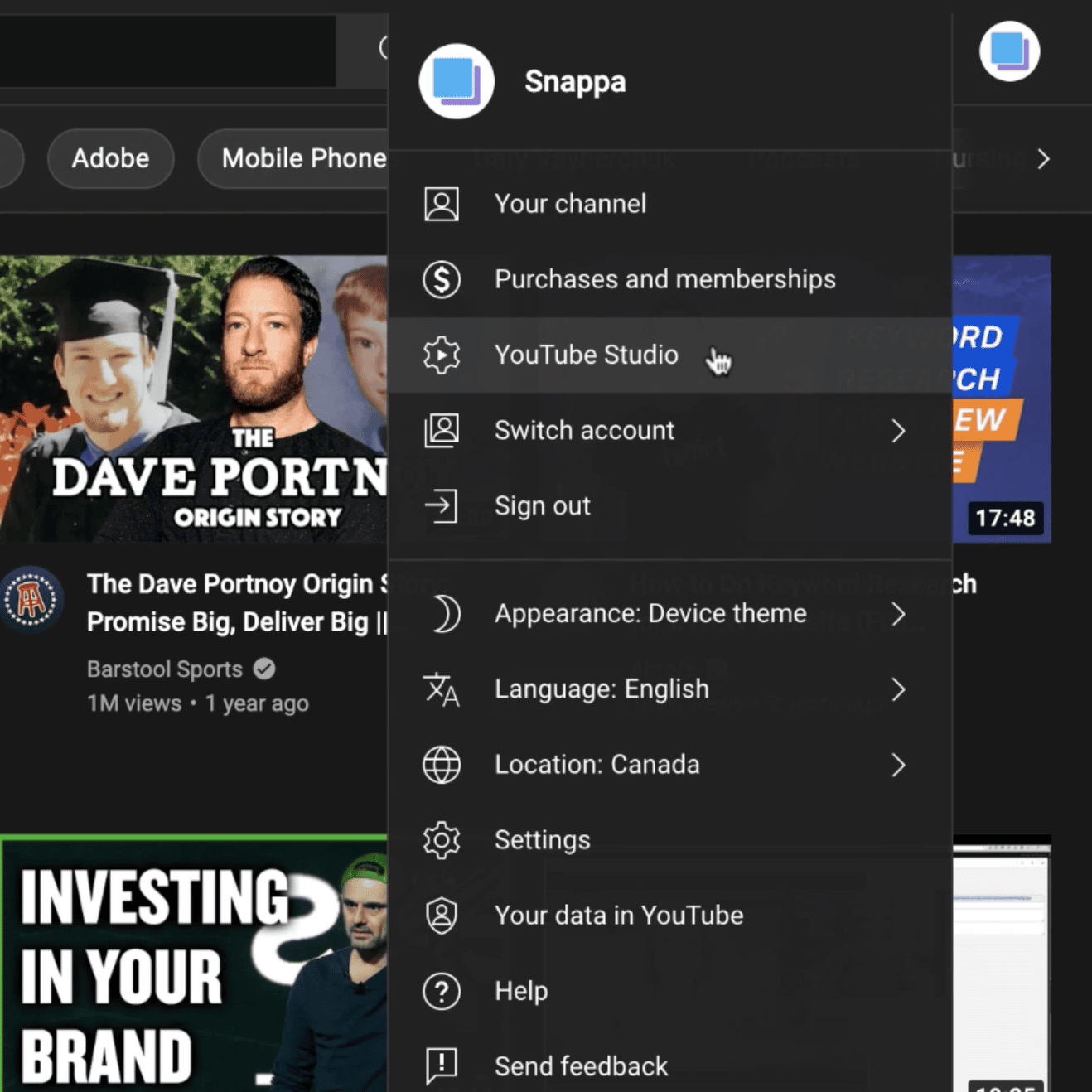
Task: Open the Your channel menu item
Action: tap(669, 204)
